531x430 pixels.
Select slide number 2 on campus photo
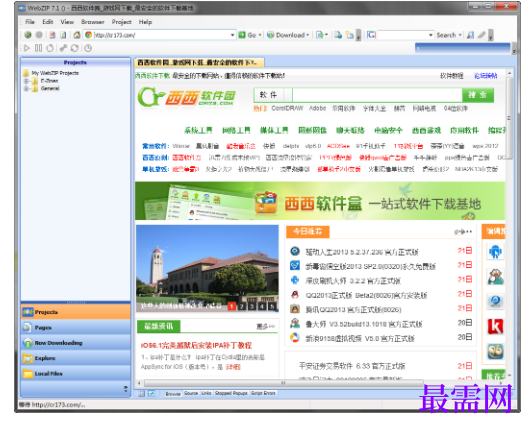pos(241,306)
